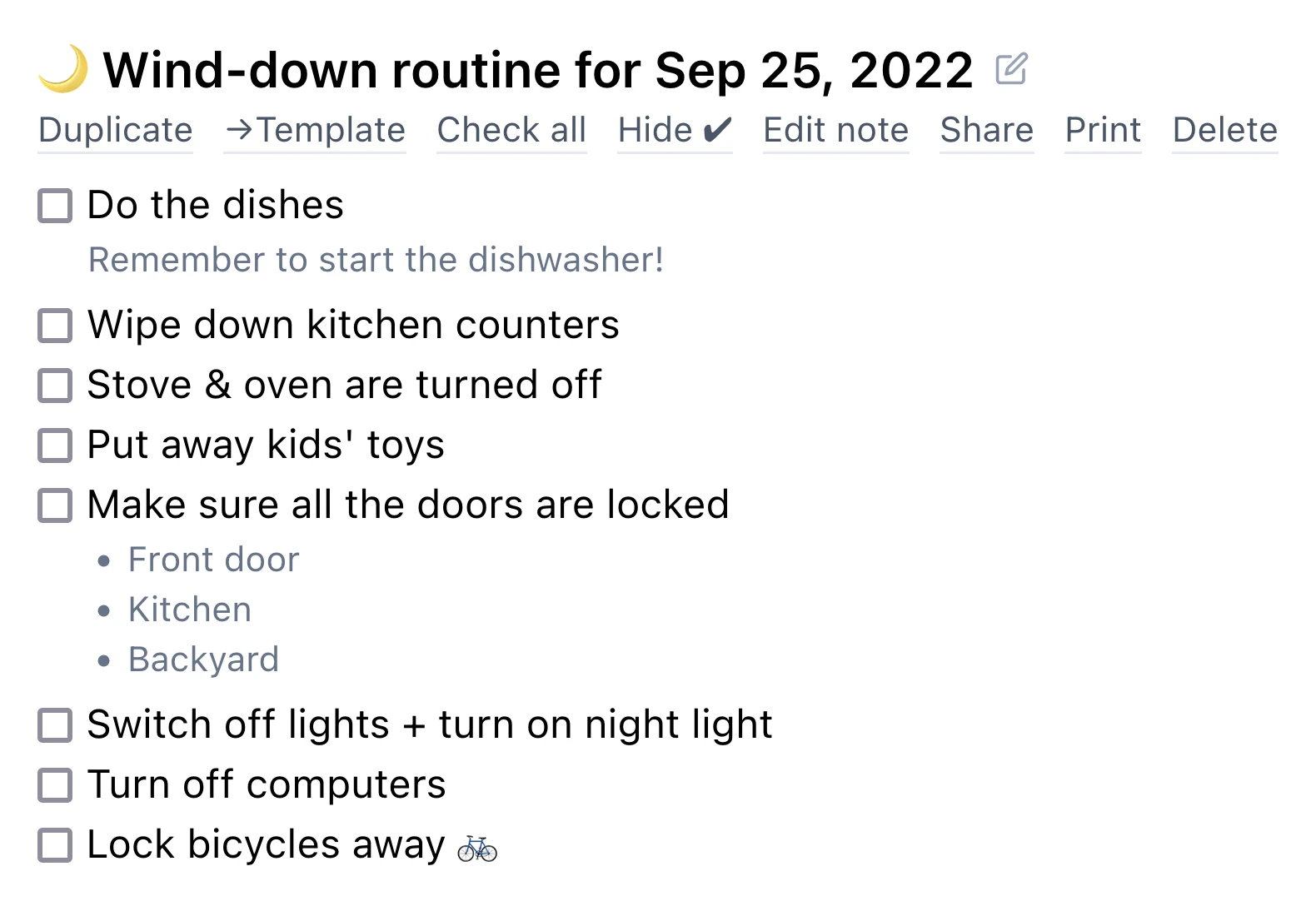Image resolution: width=1316 pixels, height=901 pixels.
Task: Check off 'Wipe down kitchen counters'
Action: (54, 326)
